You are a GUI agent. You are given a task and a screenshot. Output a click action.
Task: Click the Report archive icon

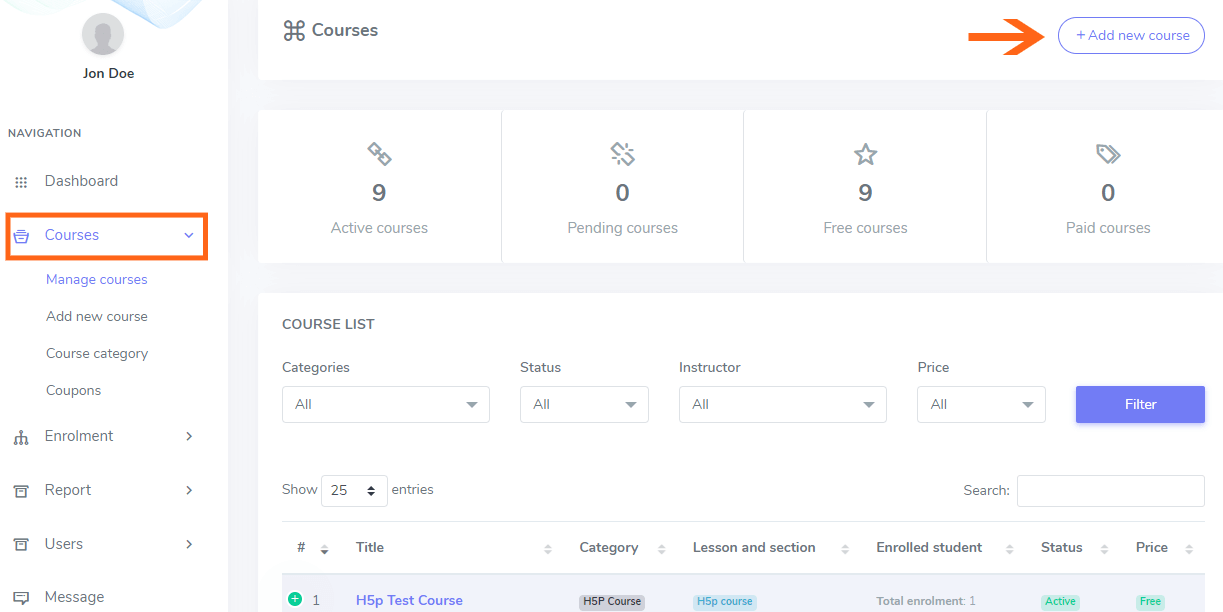[x=21, y=491]
